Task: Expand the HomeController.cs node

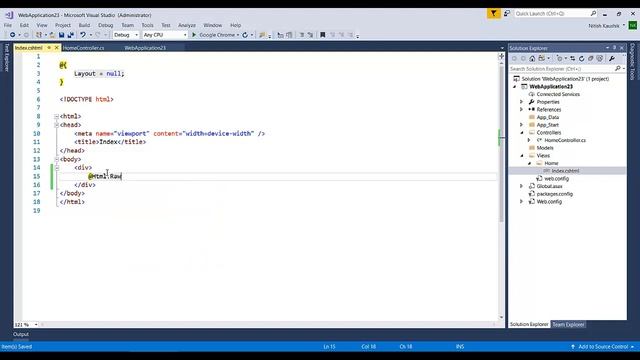Action: click(529, 140)
